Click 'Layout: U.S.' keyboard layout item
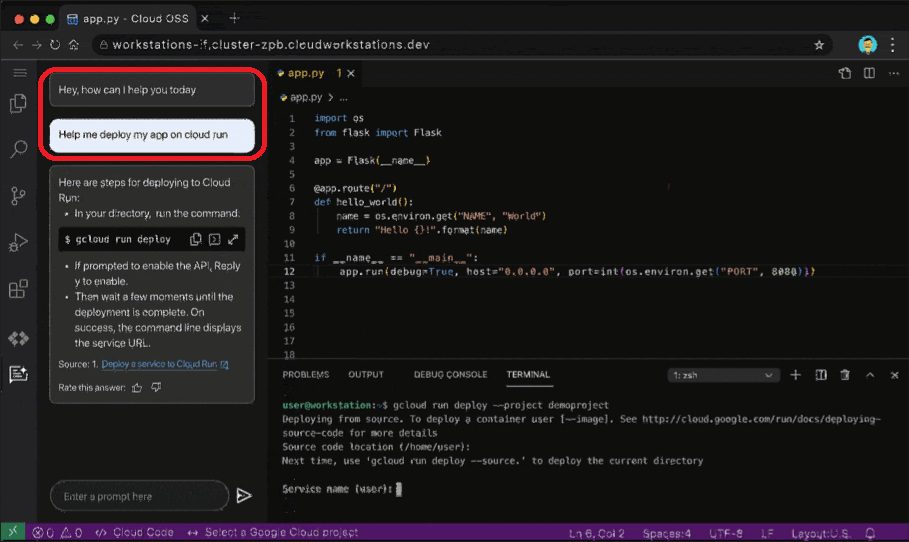Screen dimensions: 909x542 (x=820, y=533)
